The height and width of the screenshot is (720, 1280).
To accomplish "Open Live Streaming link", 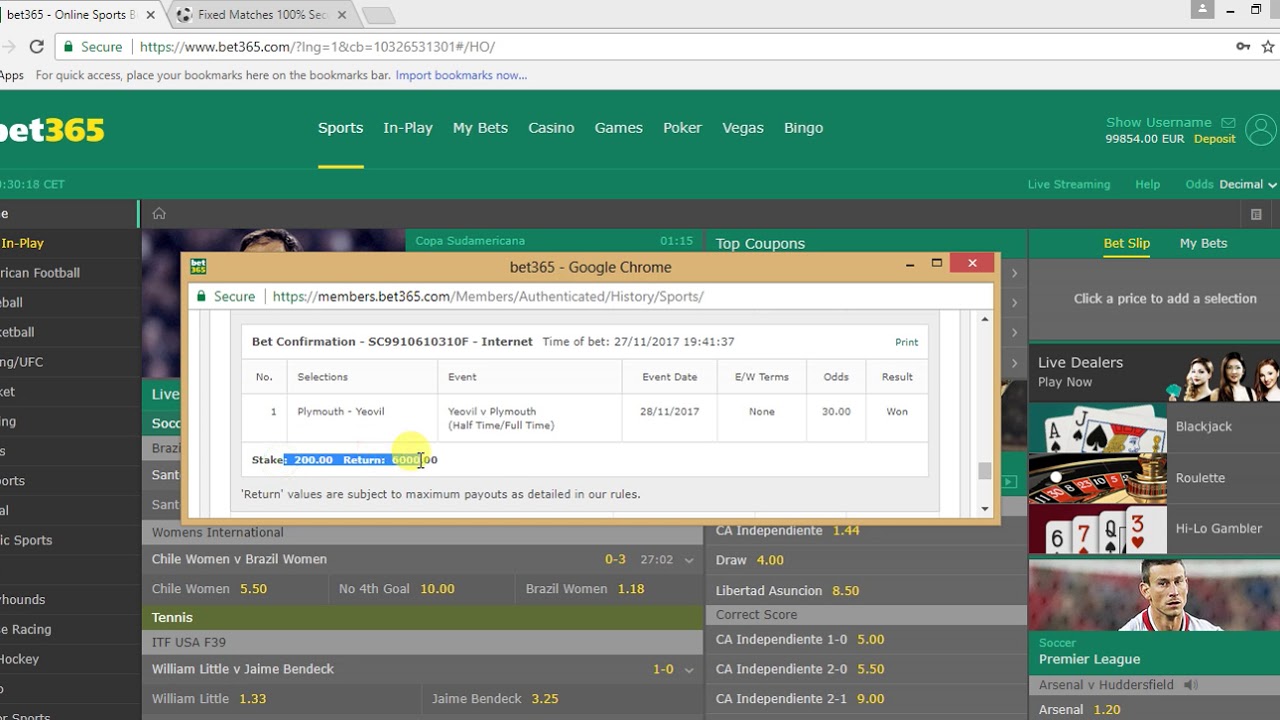I will point(1069,184).
